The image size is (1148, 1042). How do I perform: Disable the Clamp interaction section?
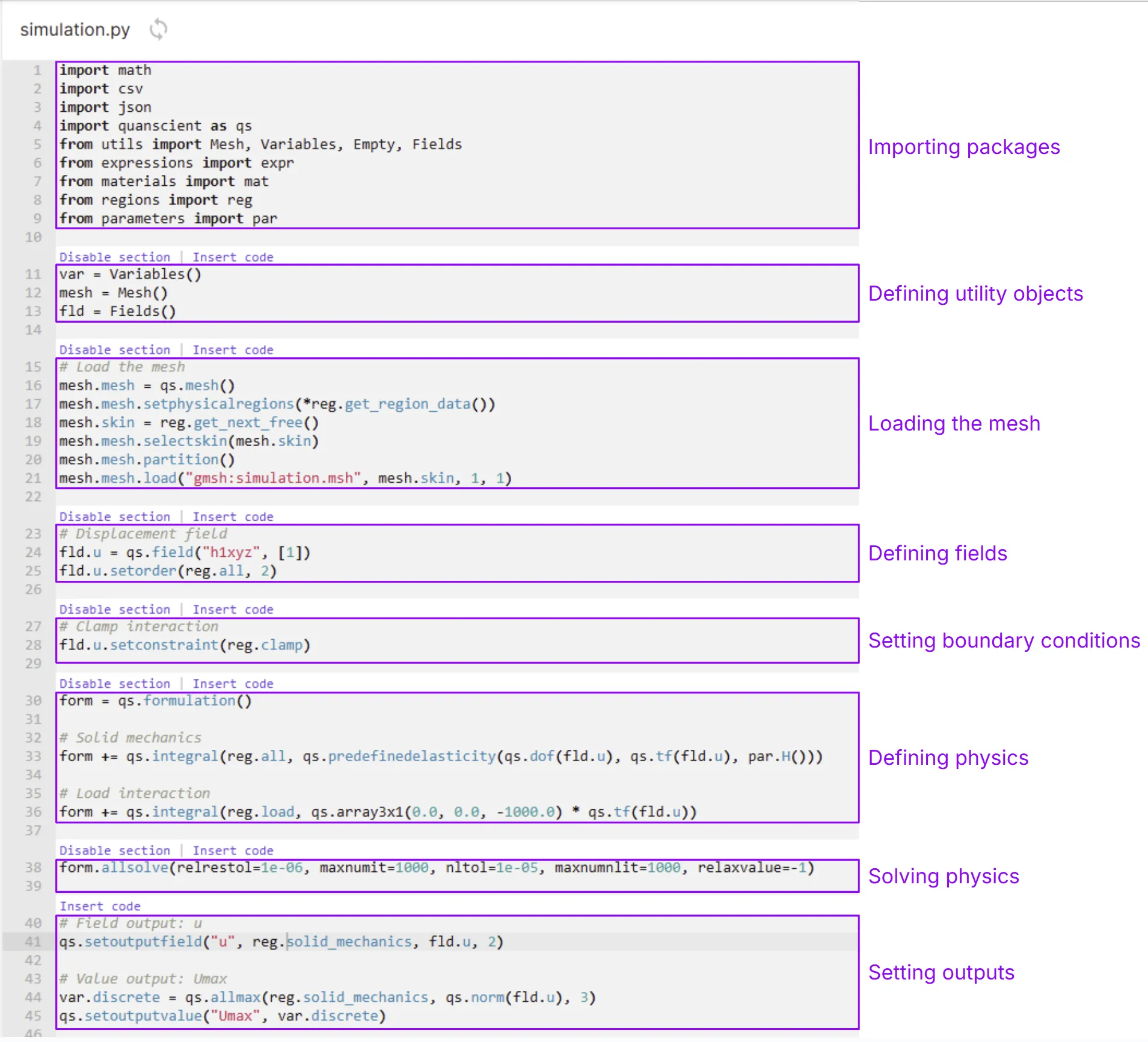[x=115, y=610]
